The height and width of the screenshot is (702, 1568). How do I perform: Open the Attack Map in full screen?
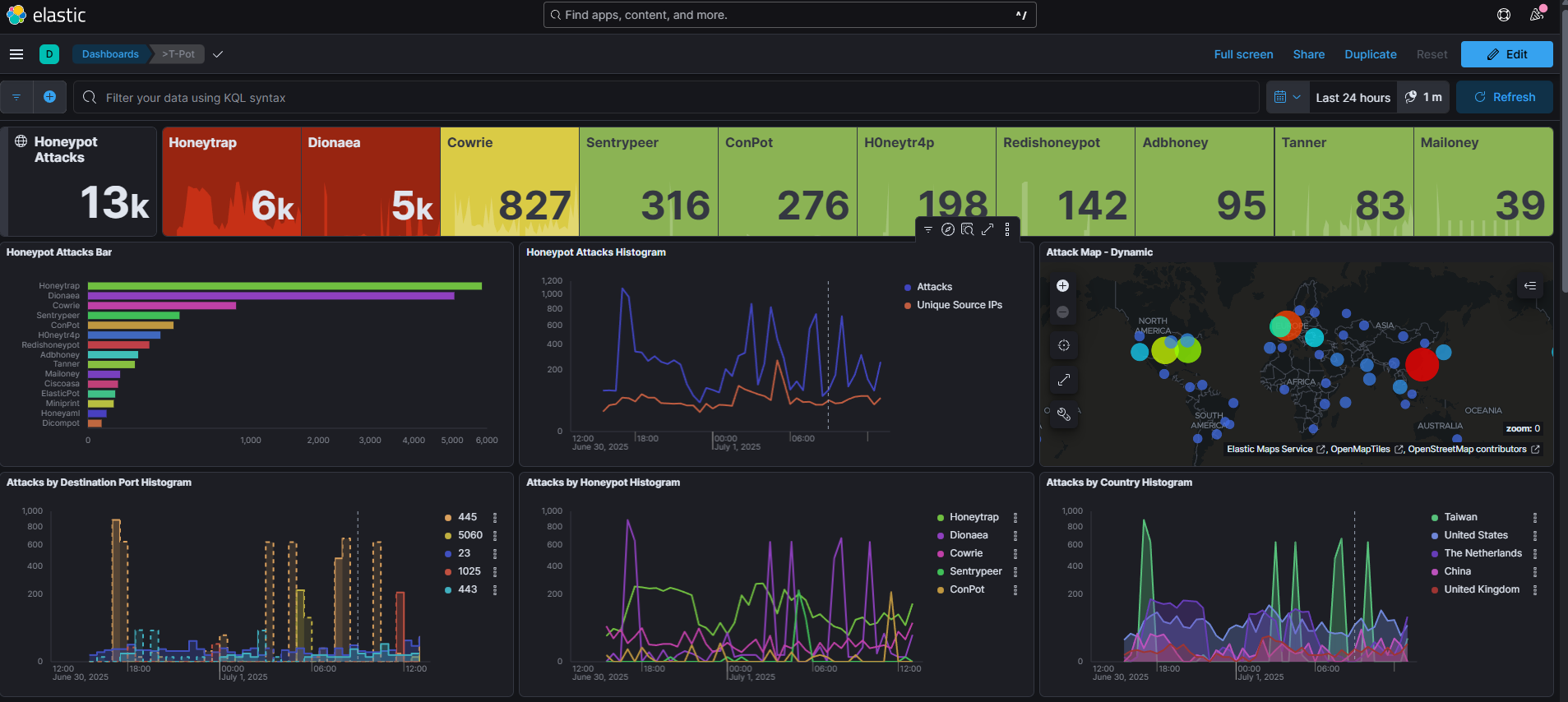(1064, 380)
